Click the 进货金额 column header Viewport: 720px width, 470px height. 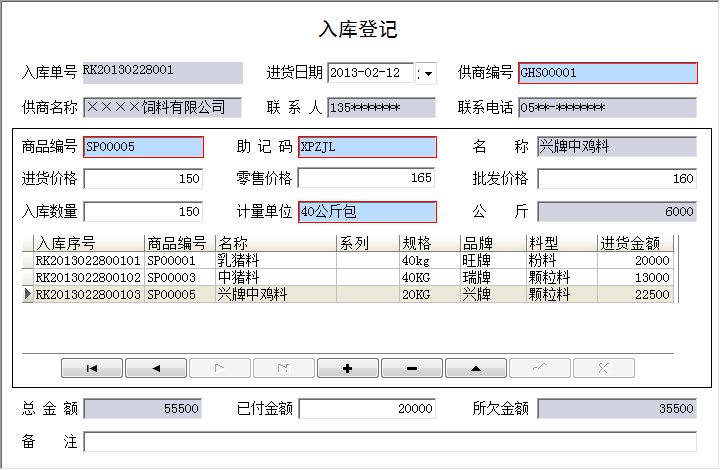(634, 243)
